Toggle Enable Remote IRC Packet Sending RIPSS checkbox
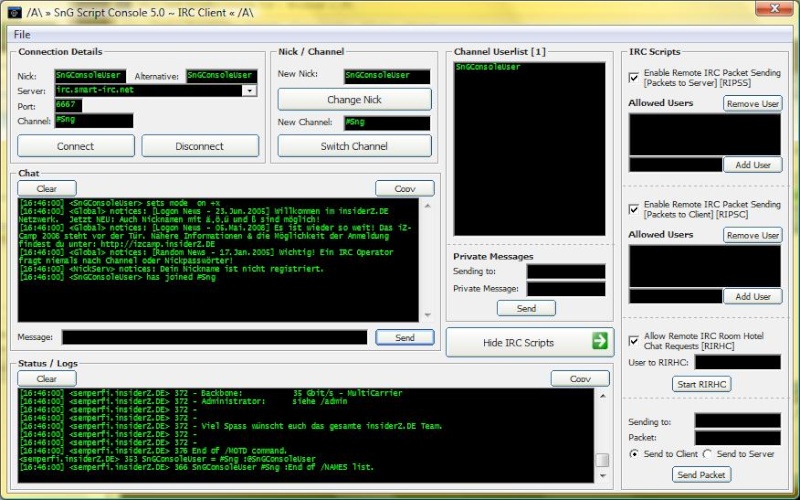This screenshot has width=800, height=500. 634,78
